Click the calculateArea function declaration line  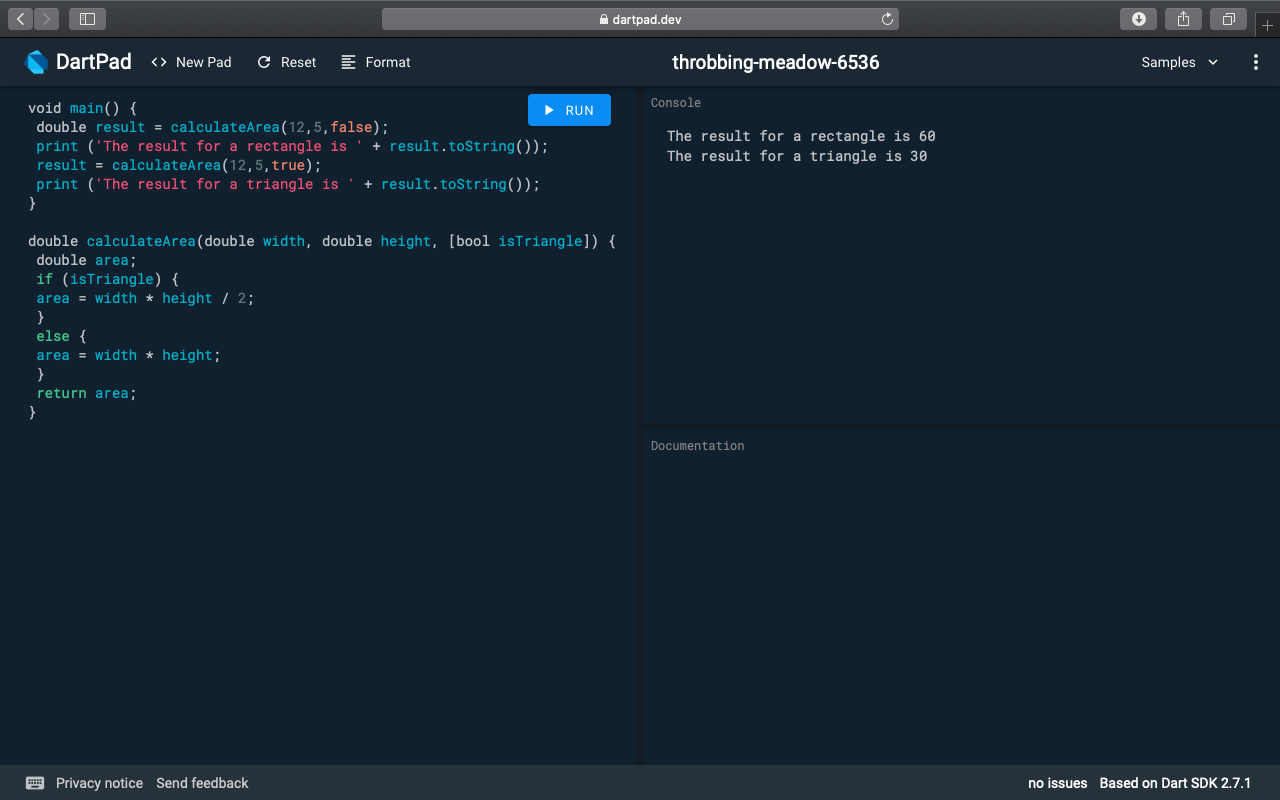pos(322,241)
